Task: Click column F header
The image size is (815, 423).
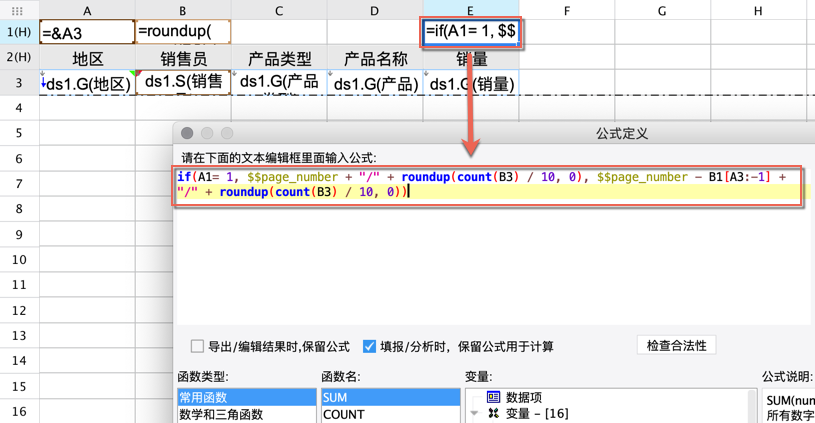Action: (567, 10)
